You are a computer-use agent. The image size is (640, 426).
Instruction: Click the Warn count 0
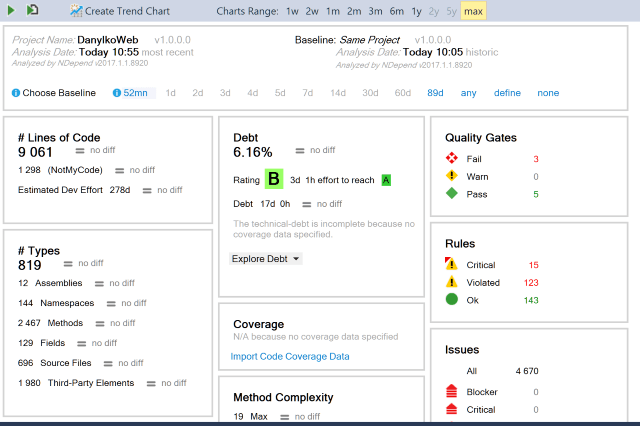(x=536, y=177)
